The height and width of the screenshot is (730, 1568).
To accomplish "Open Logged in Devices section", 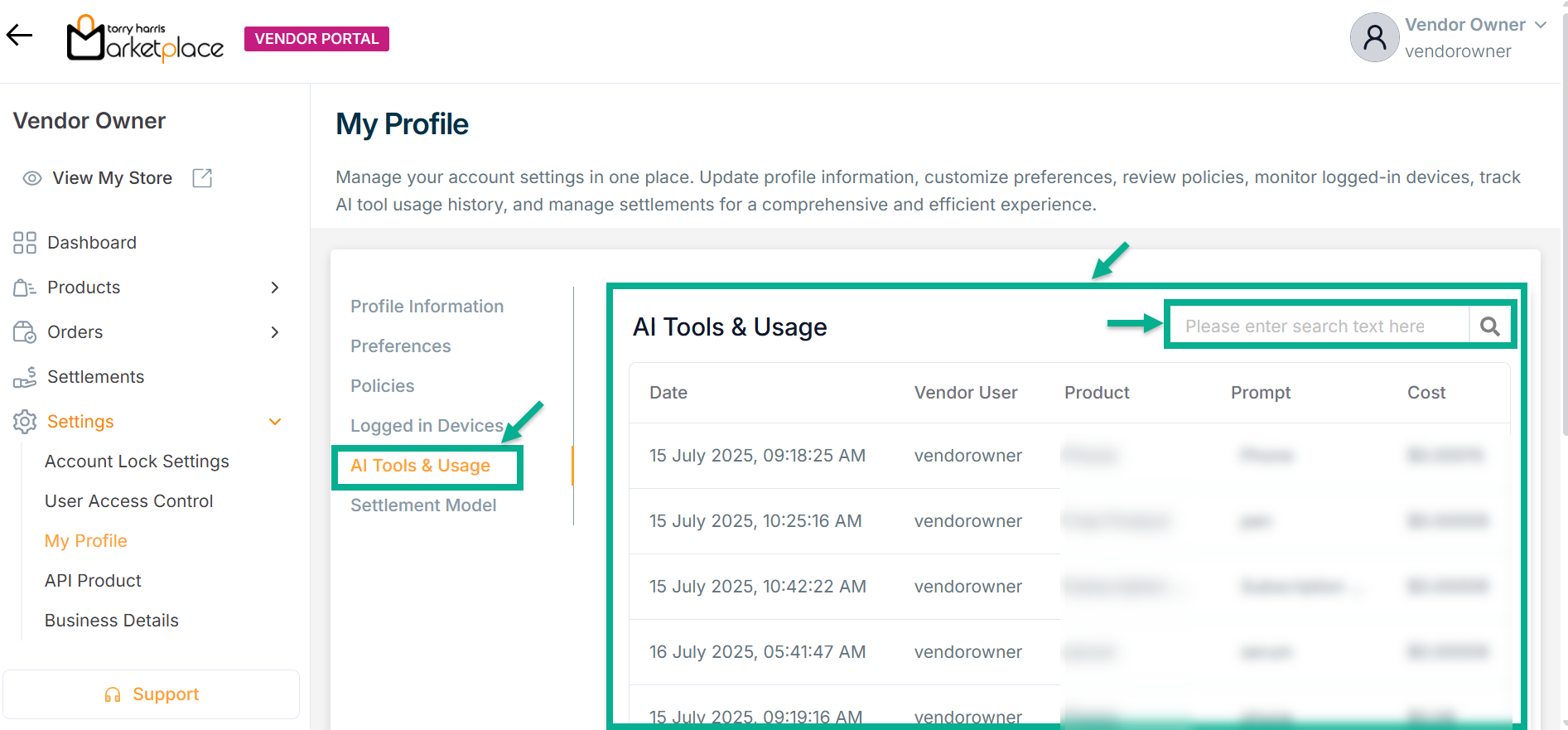I will tap(427, 426).
